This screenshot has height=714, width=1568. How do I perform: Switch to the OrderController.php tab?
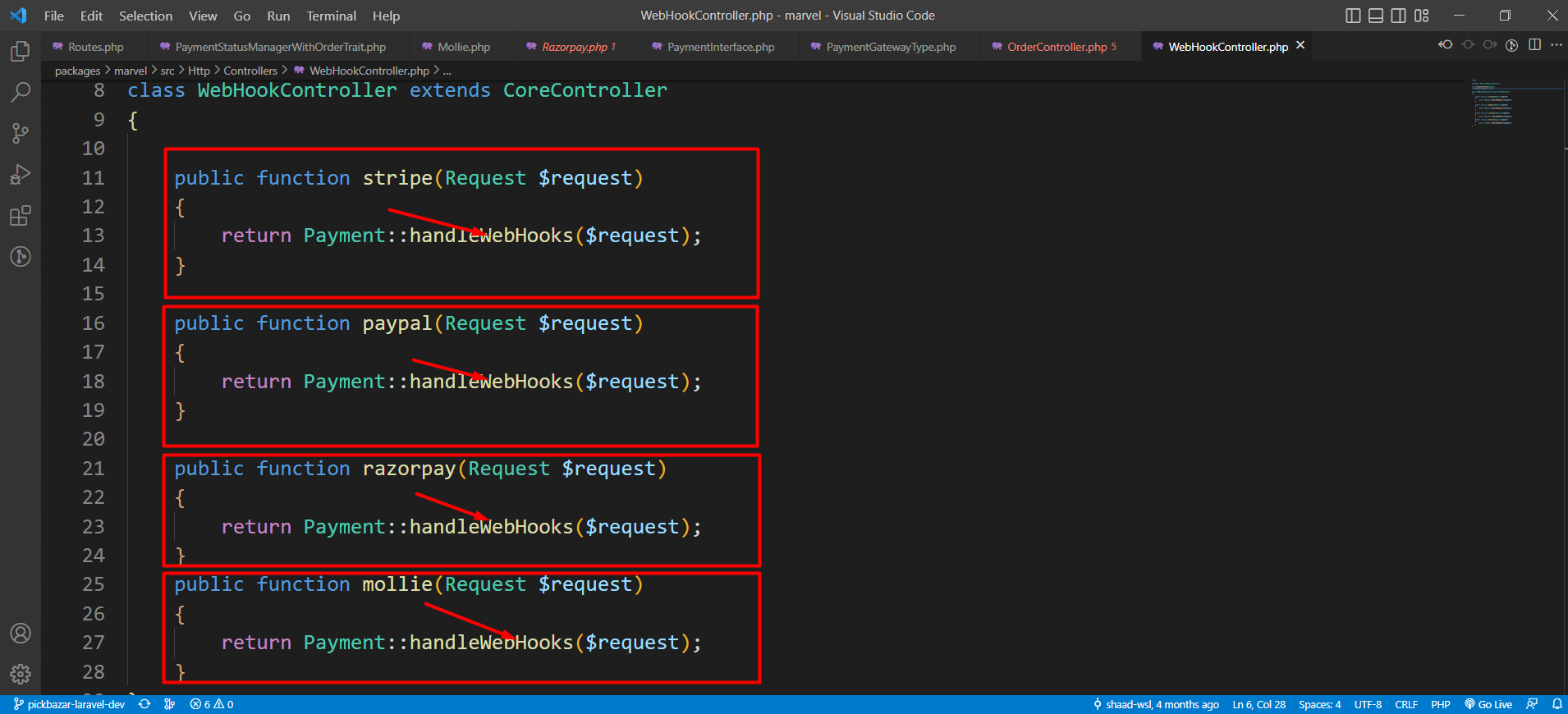1057,47
